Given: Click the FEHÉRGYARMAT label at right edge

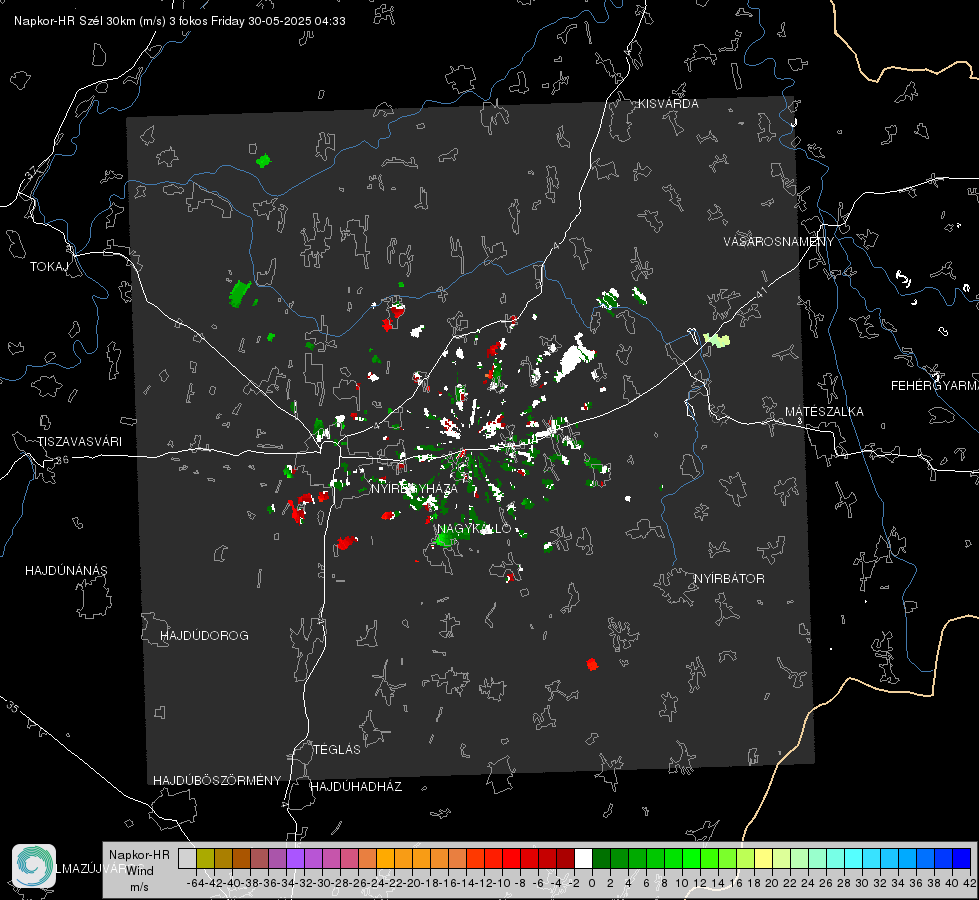Looking at the screenshot, I should 934,386.
